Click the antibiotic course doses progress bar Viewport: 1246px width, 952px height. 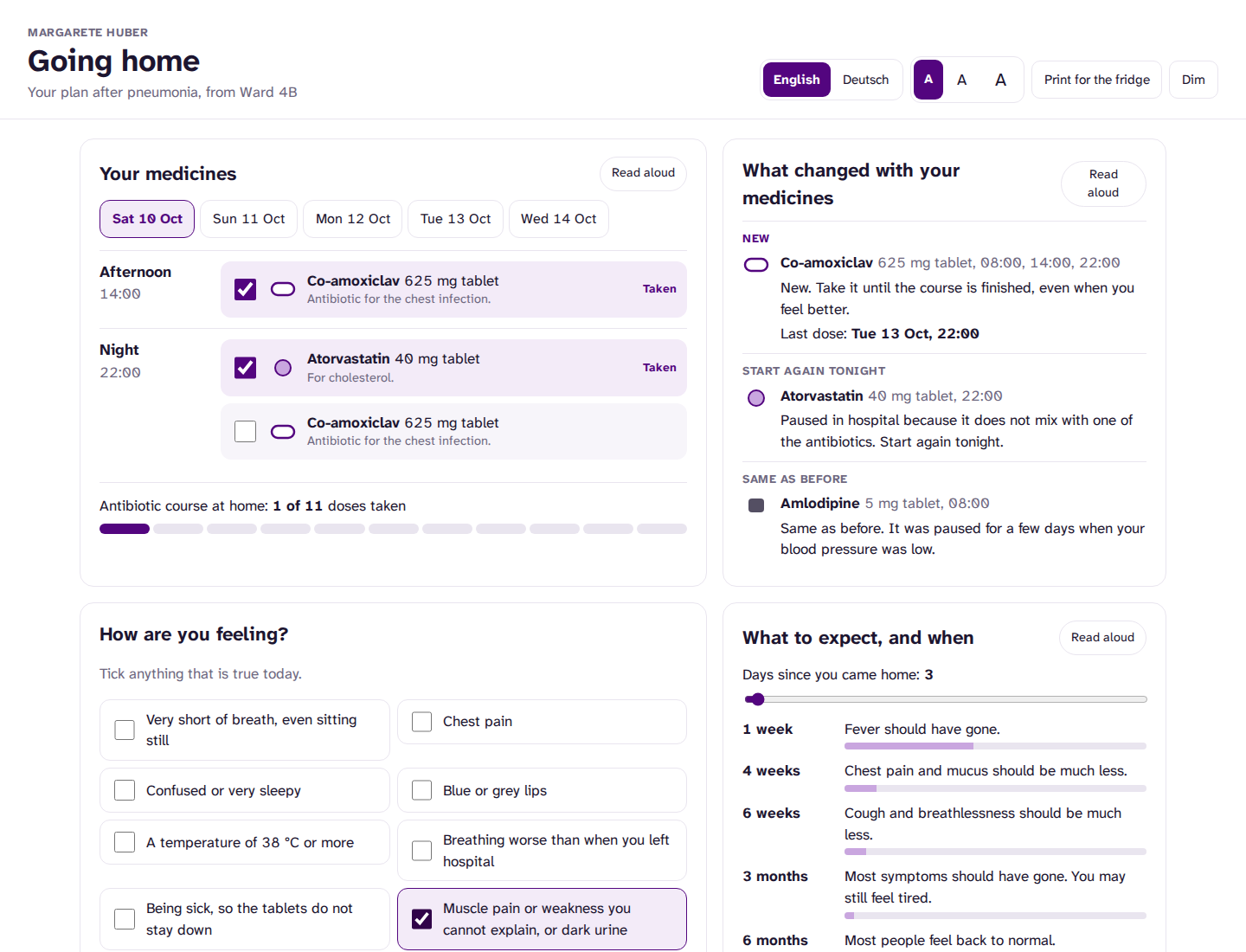pyautogui.click(x=393, y=529)
